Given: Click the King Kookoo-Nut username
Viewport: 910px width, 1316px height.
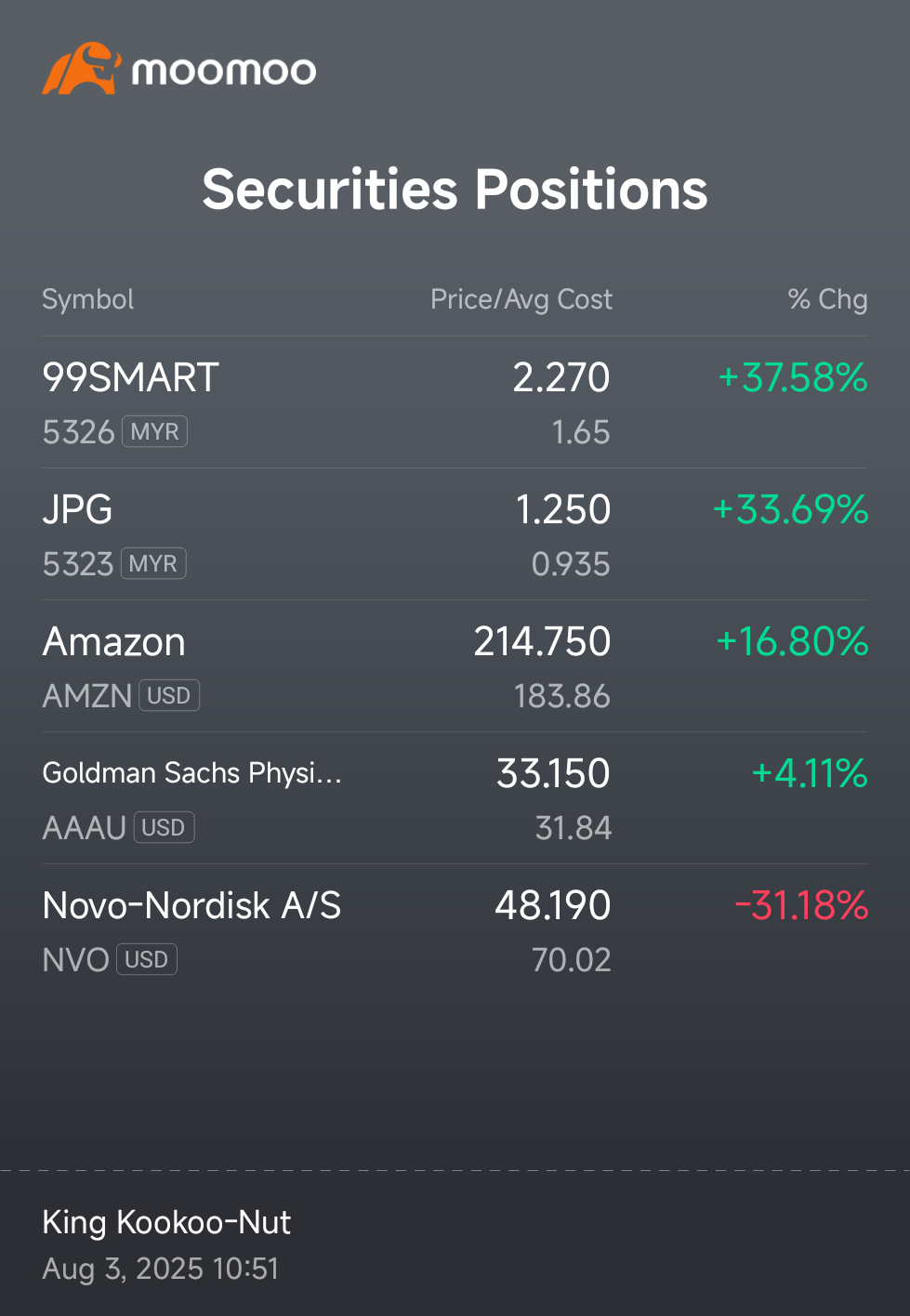Looking at the screenshot, I should coord(166,1222).
